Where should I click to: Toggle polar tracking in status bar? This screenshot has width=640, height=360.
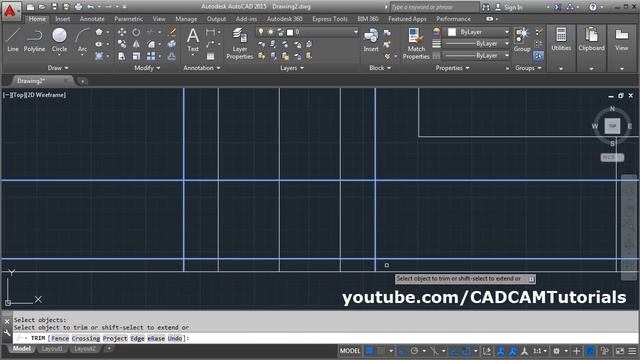point(414,351)
